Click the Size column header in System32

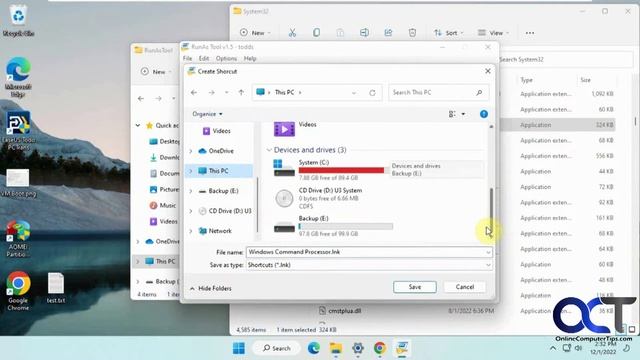click(585, 80)
